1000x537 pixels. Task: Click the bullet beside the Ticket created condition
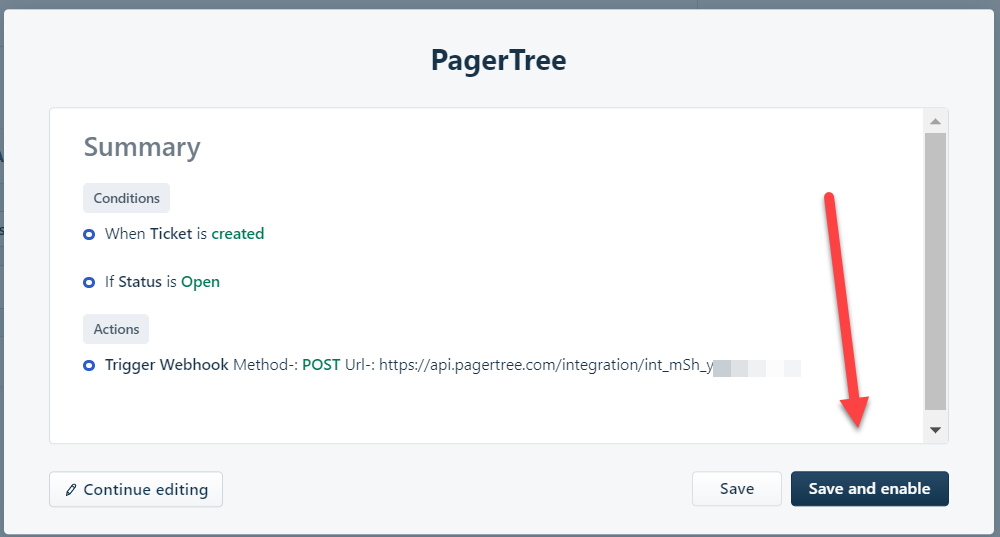pyautogui.click(x=89, y=234)
